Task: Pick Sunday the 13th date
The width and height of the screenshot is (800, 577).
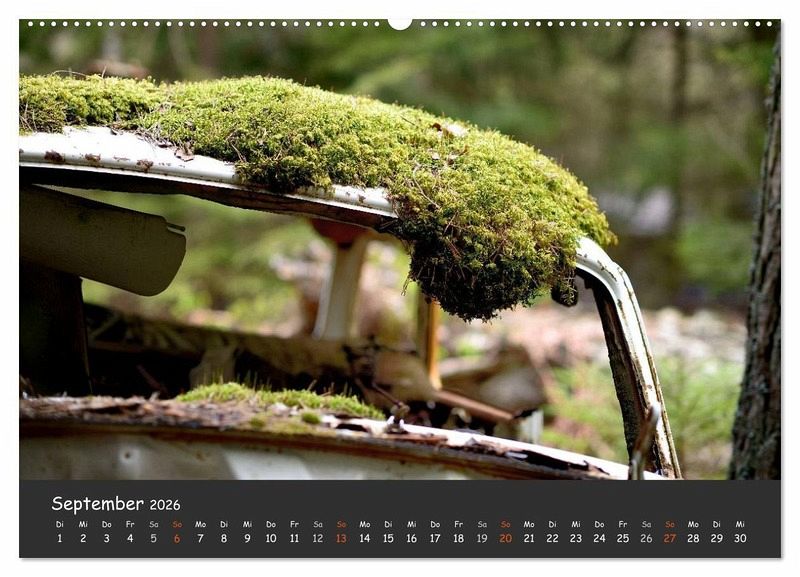Action: [x=341, y=538]
